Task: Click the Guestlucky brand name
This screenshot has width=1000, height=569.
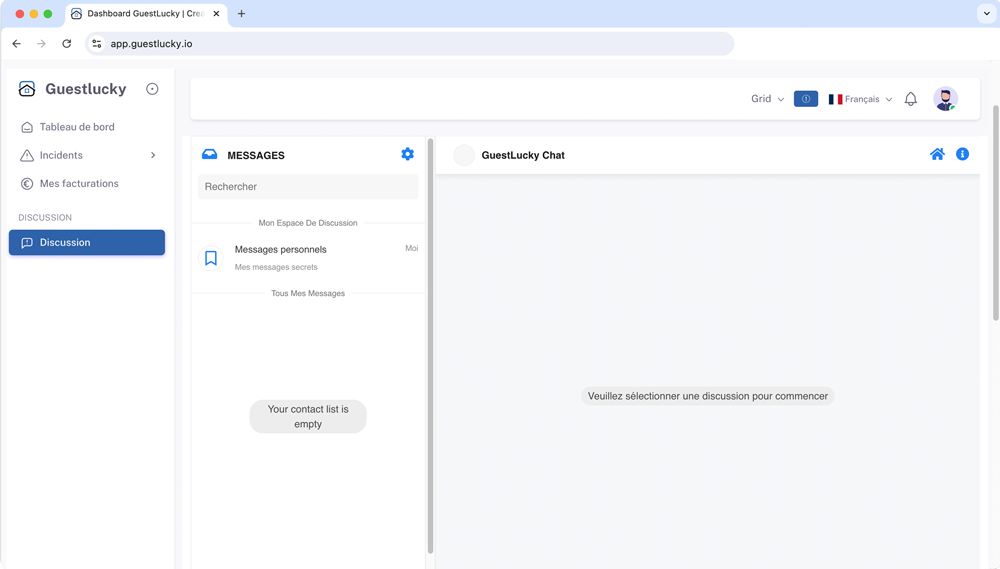Action: (85, 89)
